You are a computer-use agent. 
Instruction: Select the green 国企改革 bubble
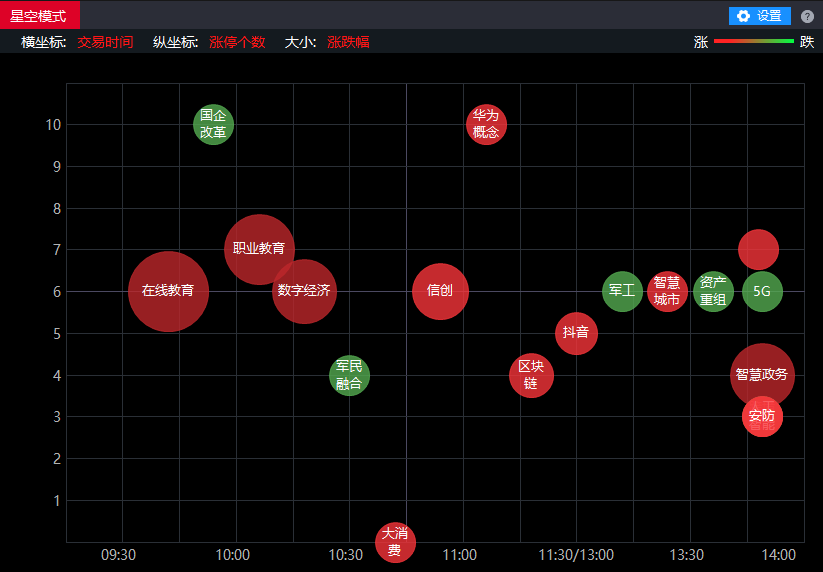[x=213, y=124]
